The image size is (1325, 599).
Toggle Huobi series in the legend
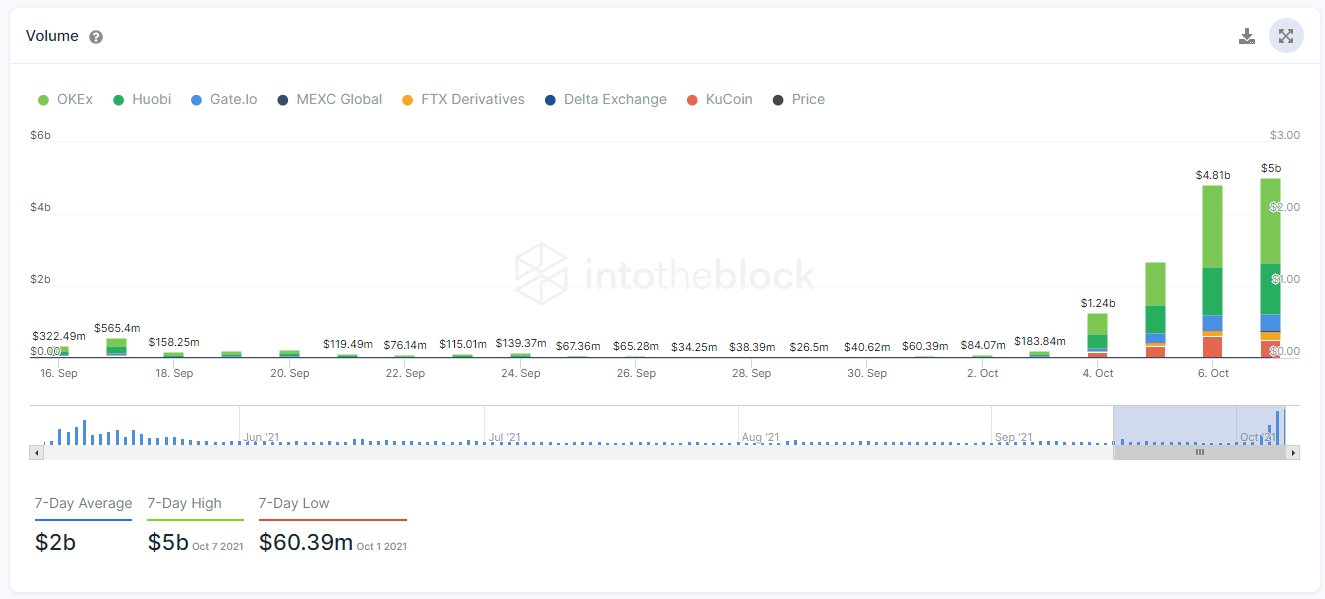tap(141, 99)
